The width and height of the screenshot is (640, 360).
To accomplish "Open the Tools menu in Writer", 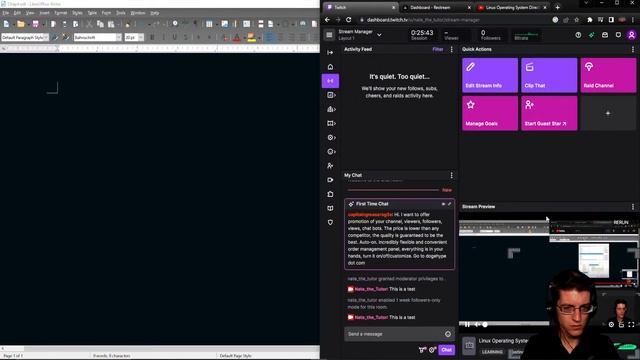I will (120, 13).
